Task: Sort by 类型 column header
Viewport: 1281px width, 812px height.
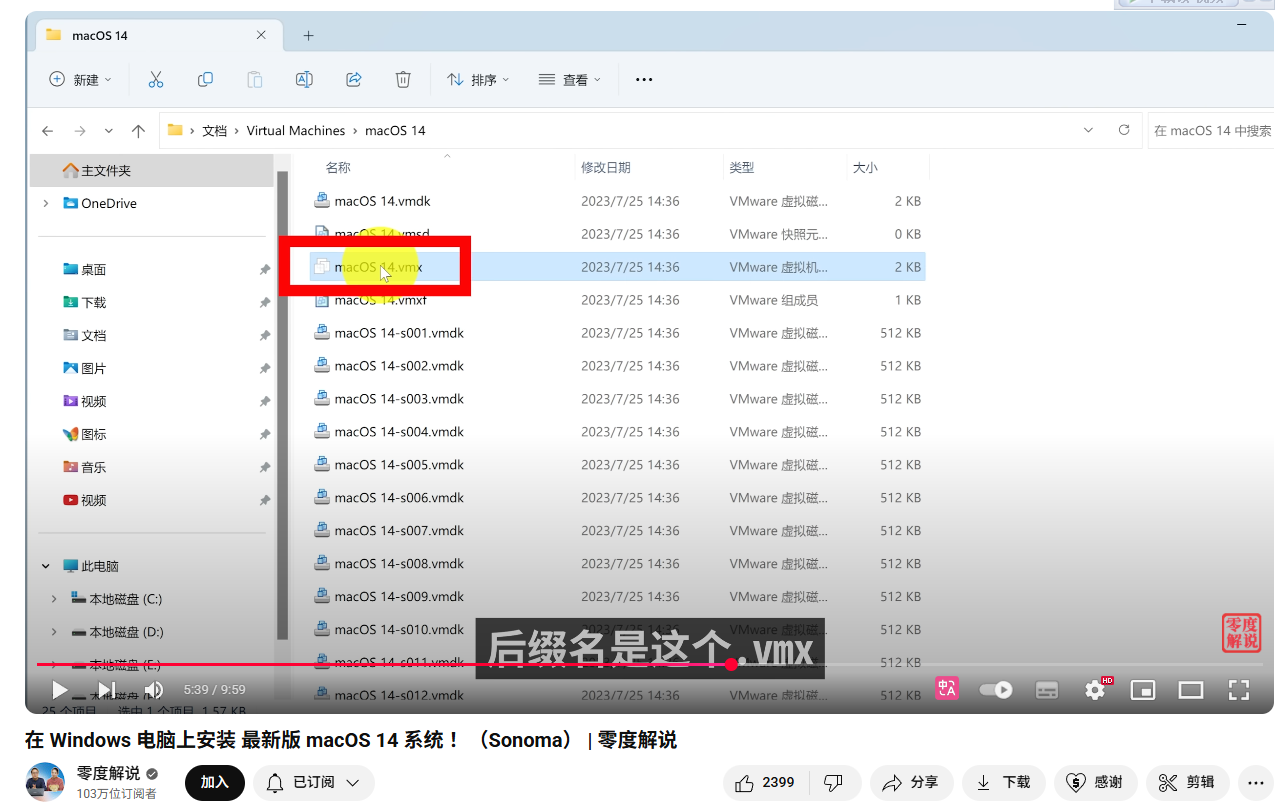Action: click(742, 167)
